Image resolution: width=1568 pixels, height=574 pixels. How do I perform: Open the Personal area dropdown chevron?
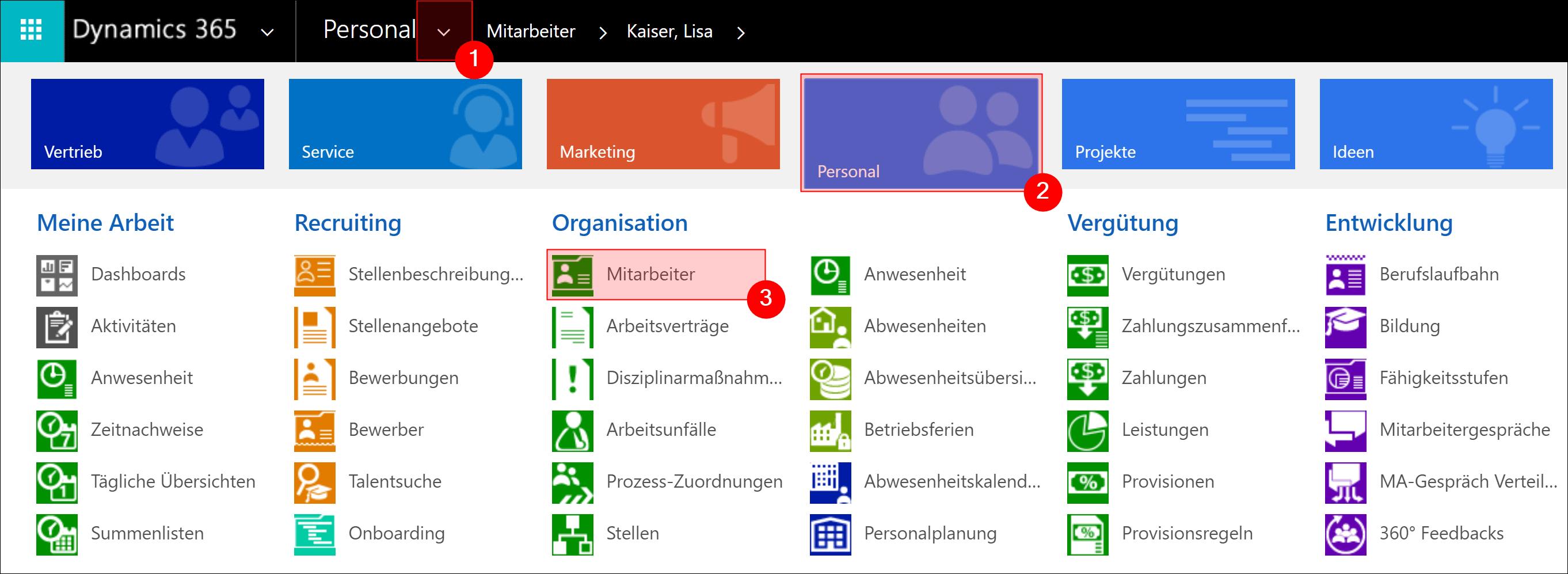click(x=444, y=32)
